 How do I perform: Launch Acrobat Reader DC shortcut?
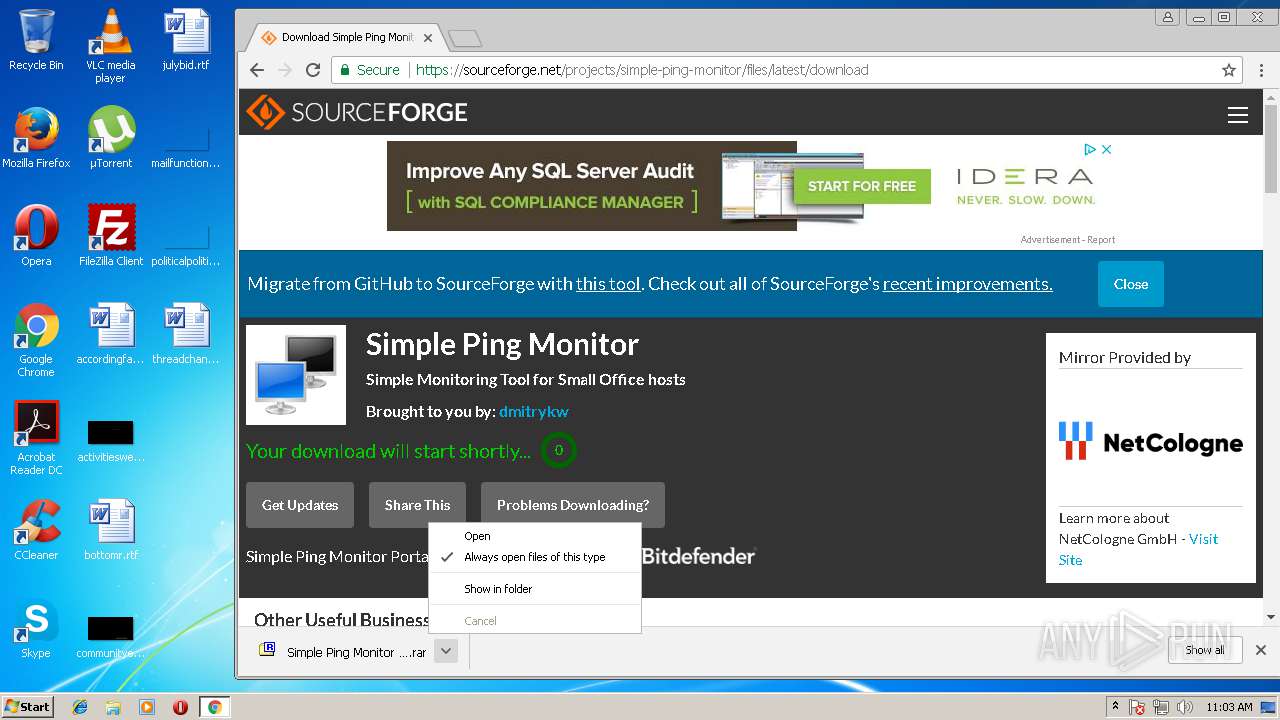[36, 438]
